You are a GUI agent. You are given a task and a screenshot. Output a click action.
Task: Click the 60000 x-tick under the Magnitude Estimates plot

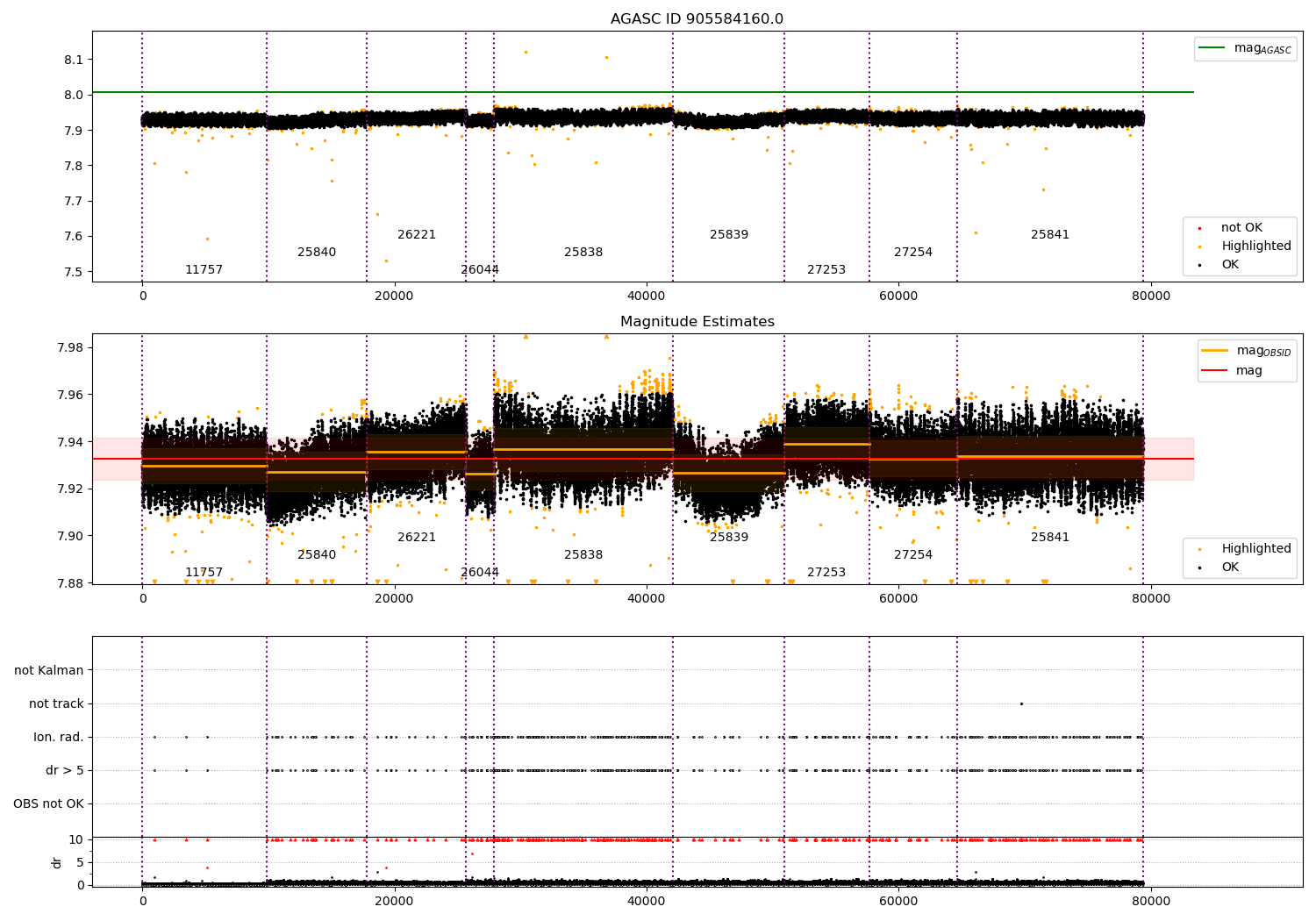(x=898, y=598)
